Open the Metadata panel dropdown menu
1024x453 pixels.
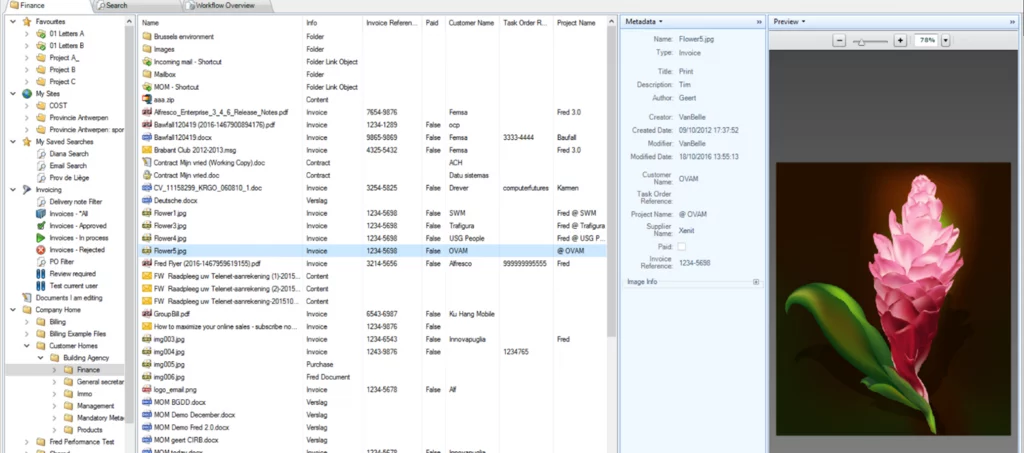(661, 22)
